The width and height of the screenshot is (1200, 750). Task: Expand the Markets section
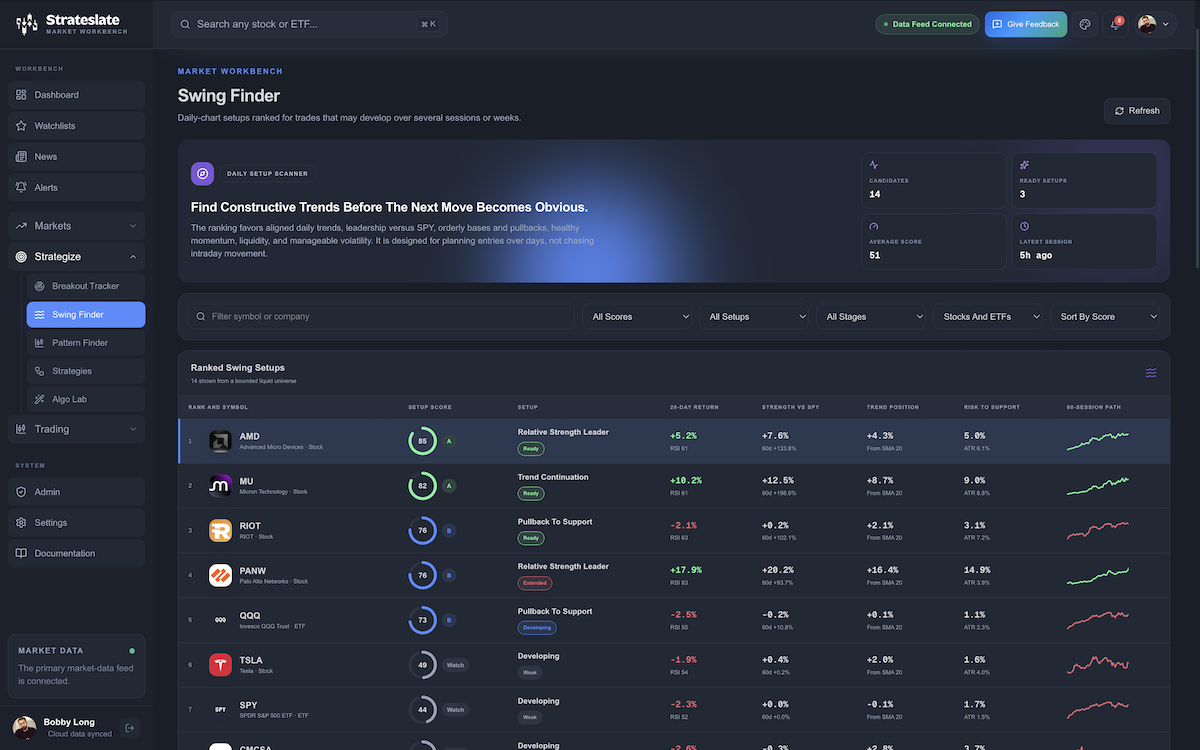tap(77, 226)
